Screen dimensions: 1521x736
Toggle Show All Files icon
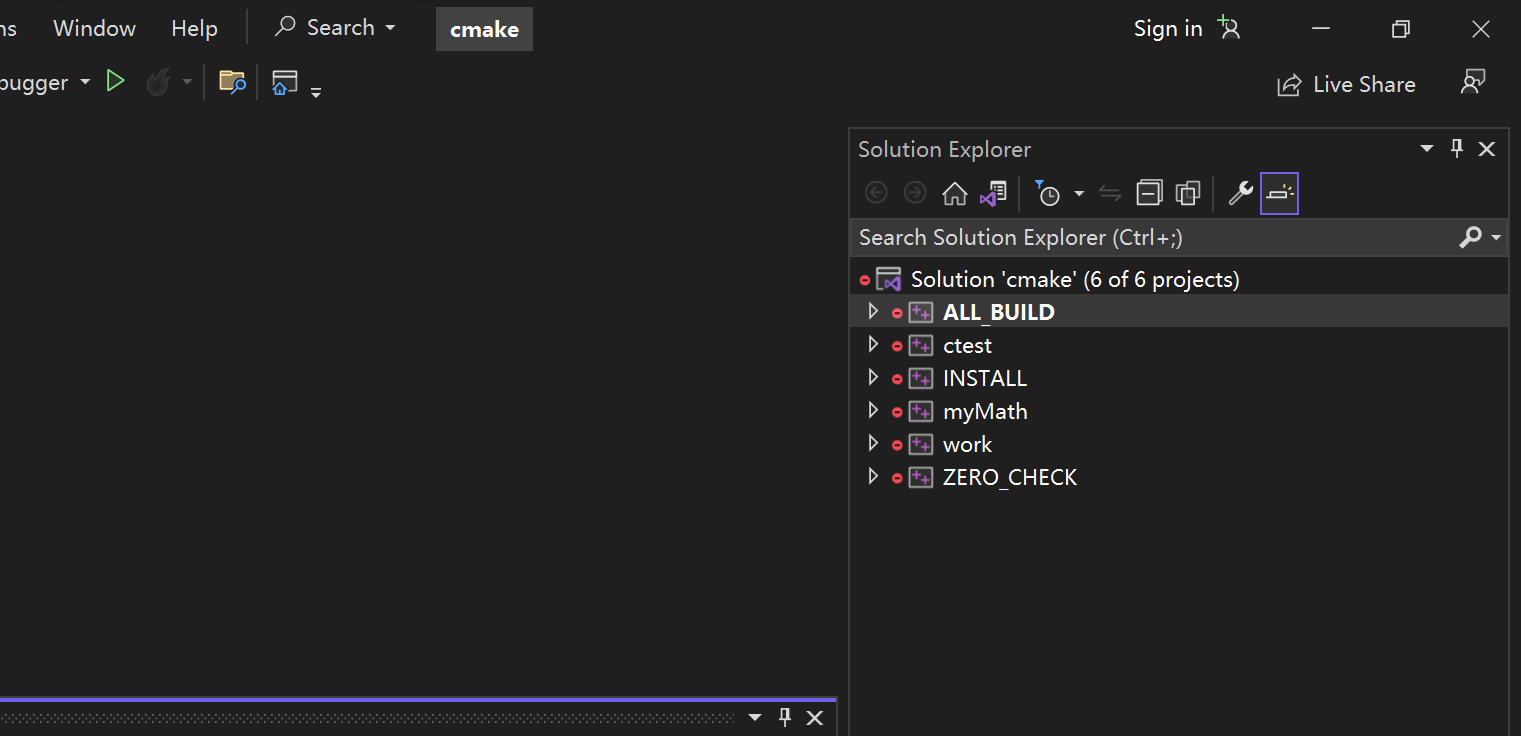[1188, 193]
